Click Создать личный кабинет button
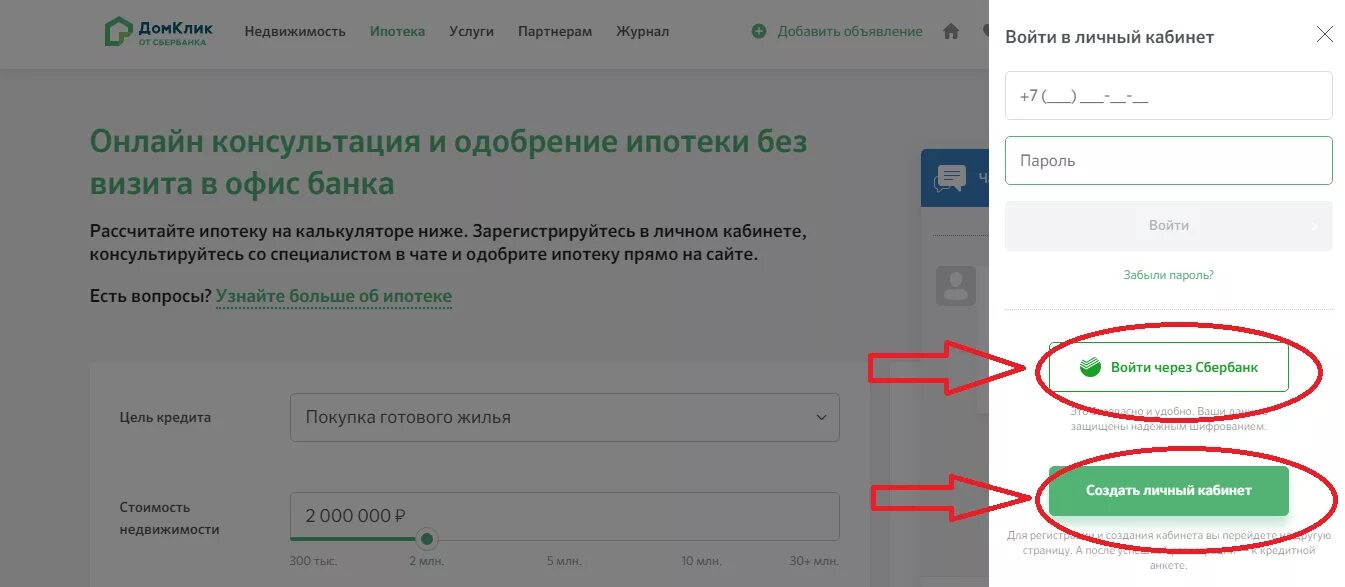The image size is (1345, 587). pos(1168,491)
